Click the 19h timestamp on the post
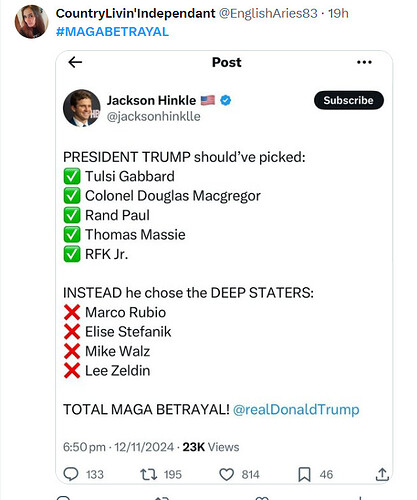 [x=338, y=13]
